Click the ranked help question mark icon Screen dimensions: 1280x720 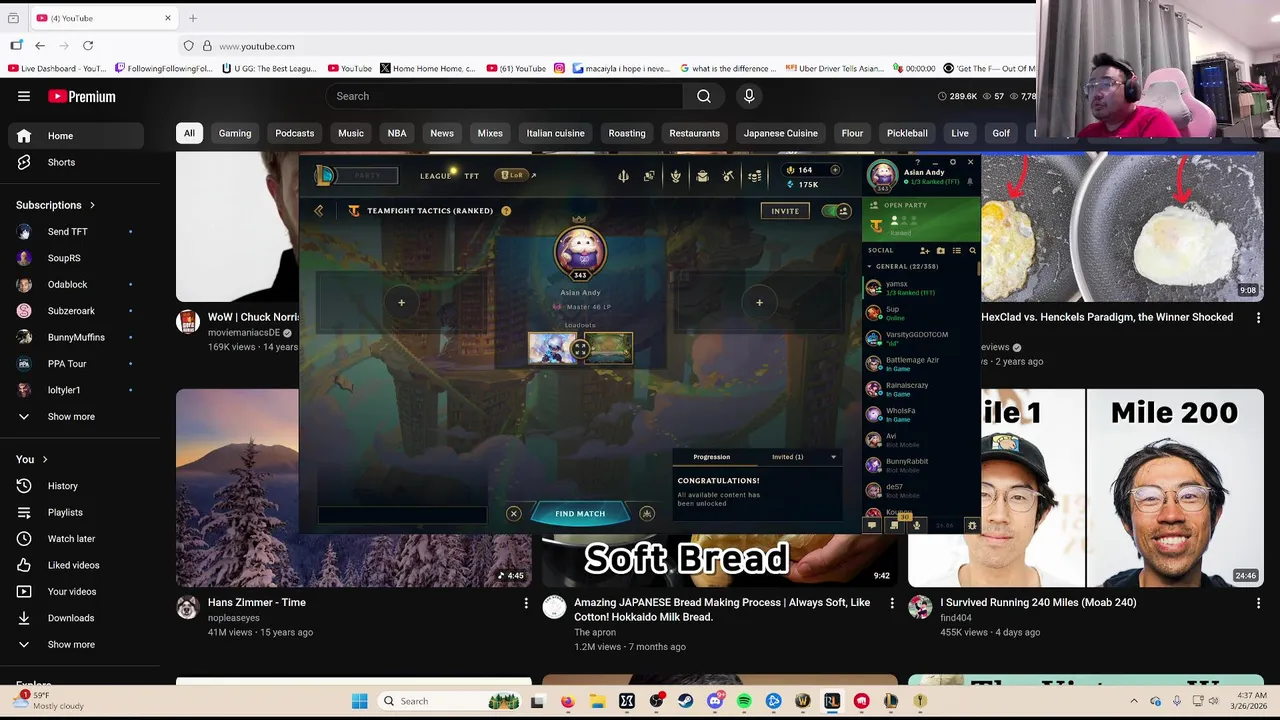(x=506, y=211)
